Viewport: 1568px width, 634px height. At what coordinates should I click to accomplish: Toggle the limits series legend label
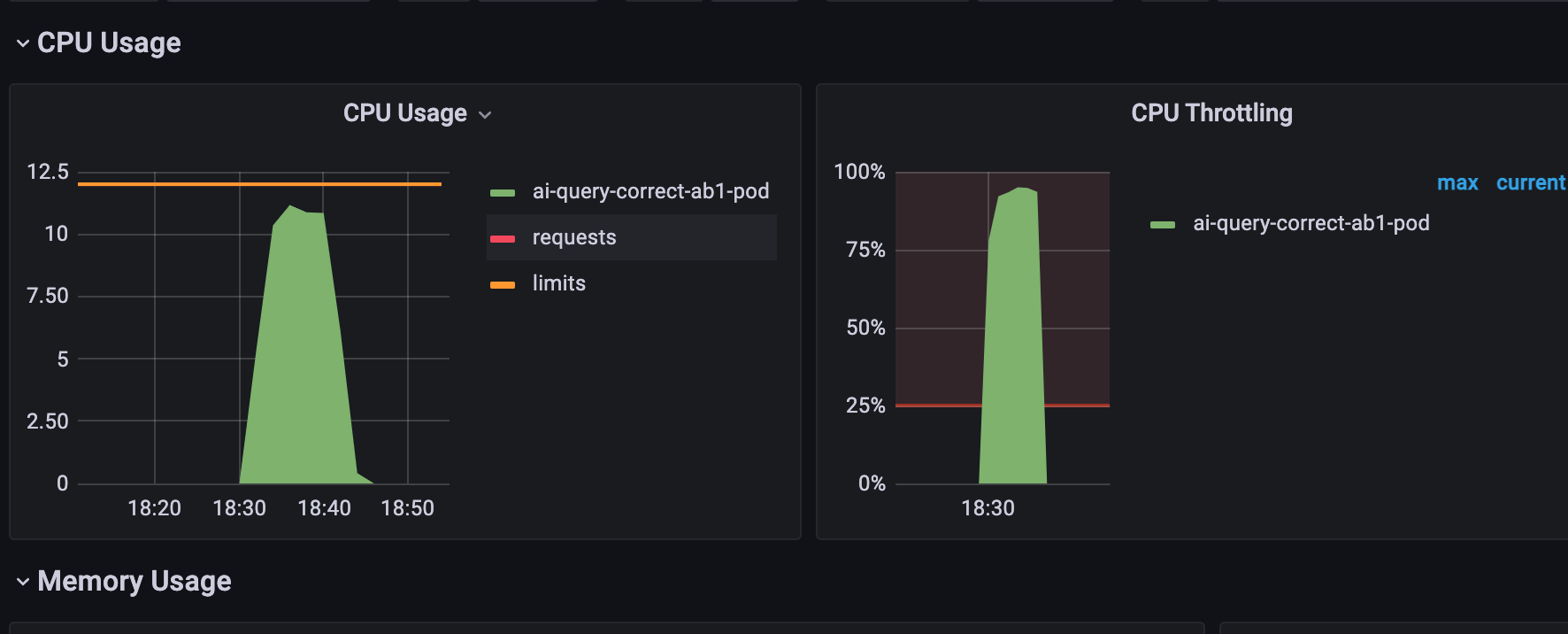click(x=558, y=283)
